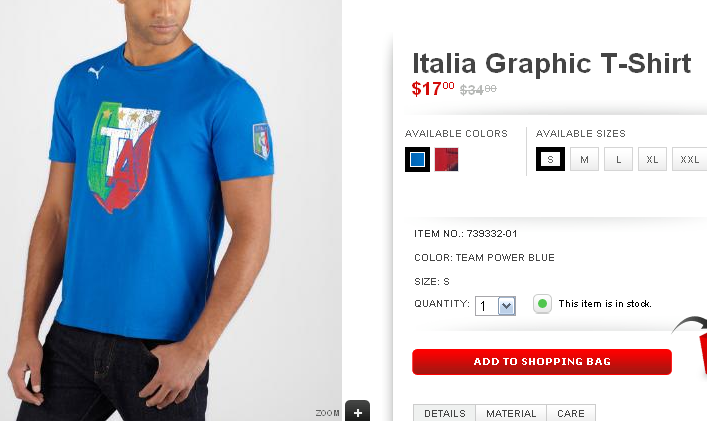The height and width of the screenshot is (421, 707).
Task: Switch to the Material tab
Action: [x=511, y=413]
